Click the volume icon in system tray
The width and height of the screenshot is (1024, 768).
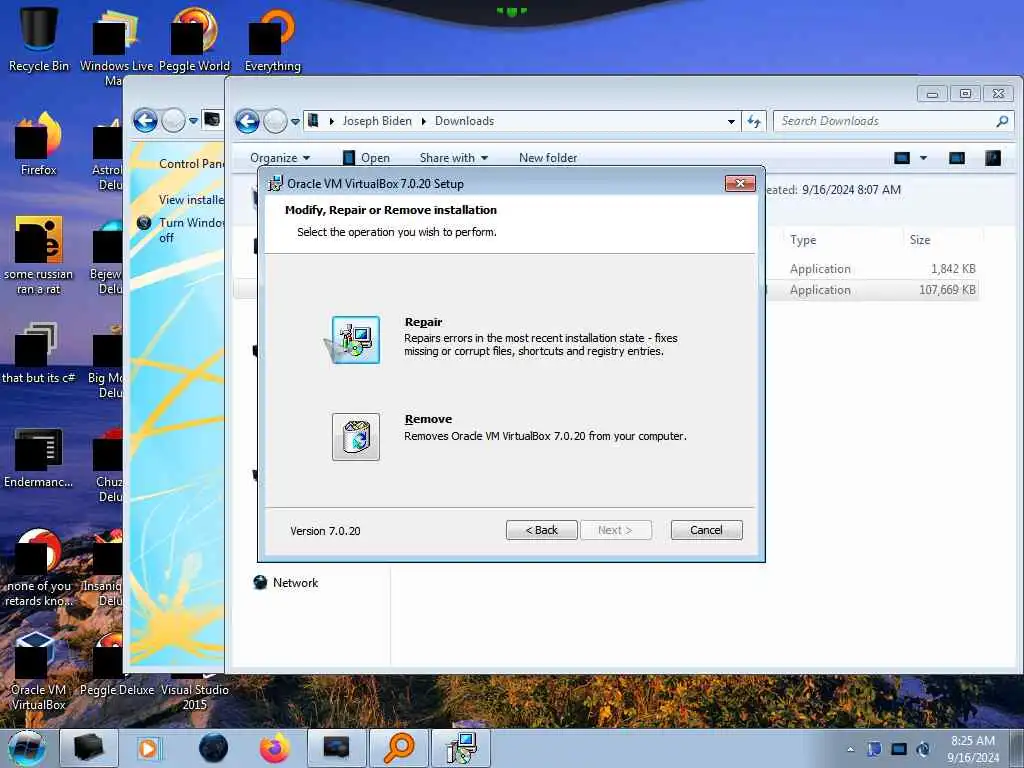tap(923, 749)
